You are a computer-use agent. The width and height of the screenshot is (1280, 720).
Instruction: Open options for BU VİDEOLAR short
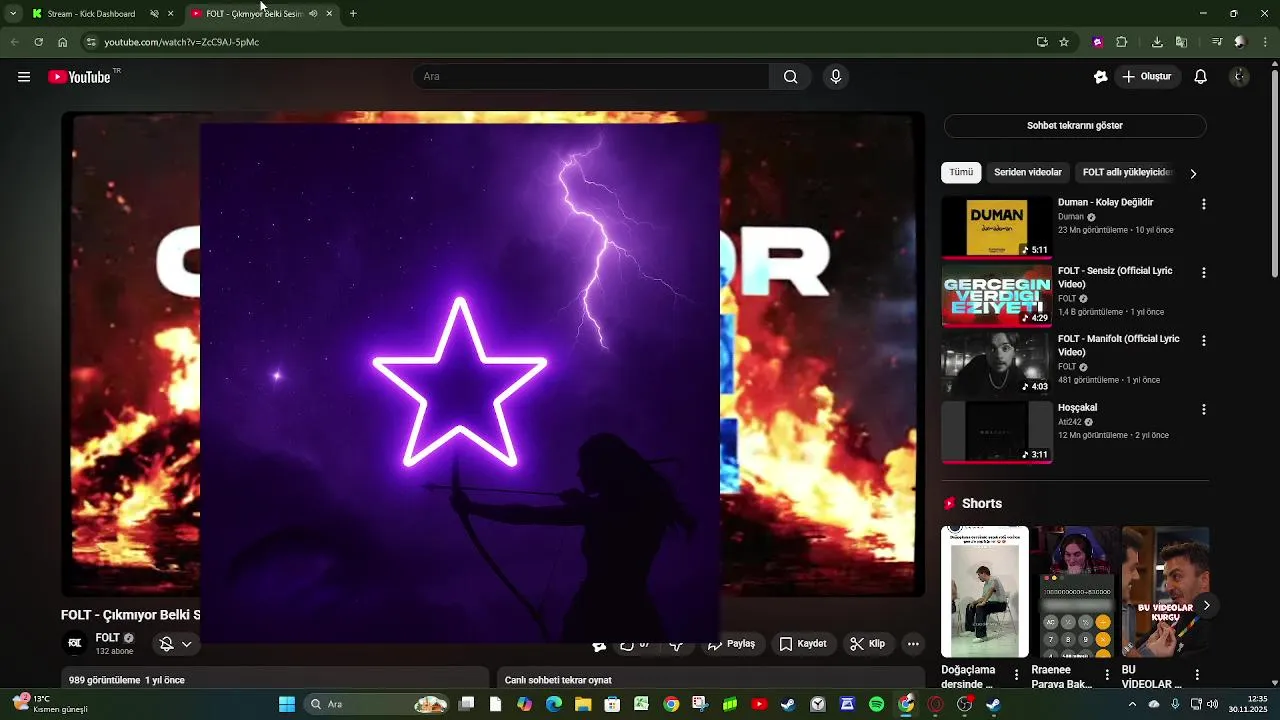(1197, 675)
